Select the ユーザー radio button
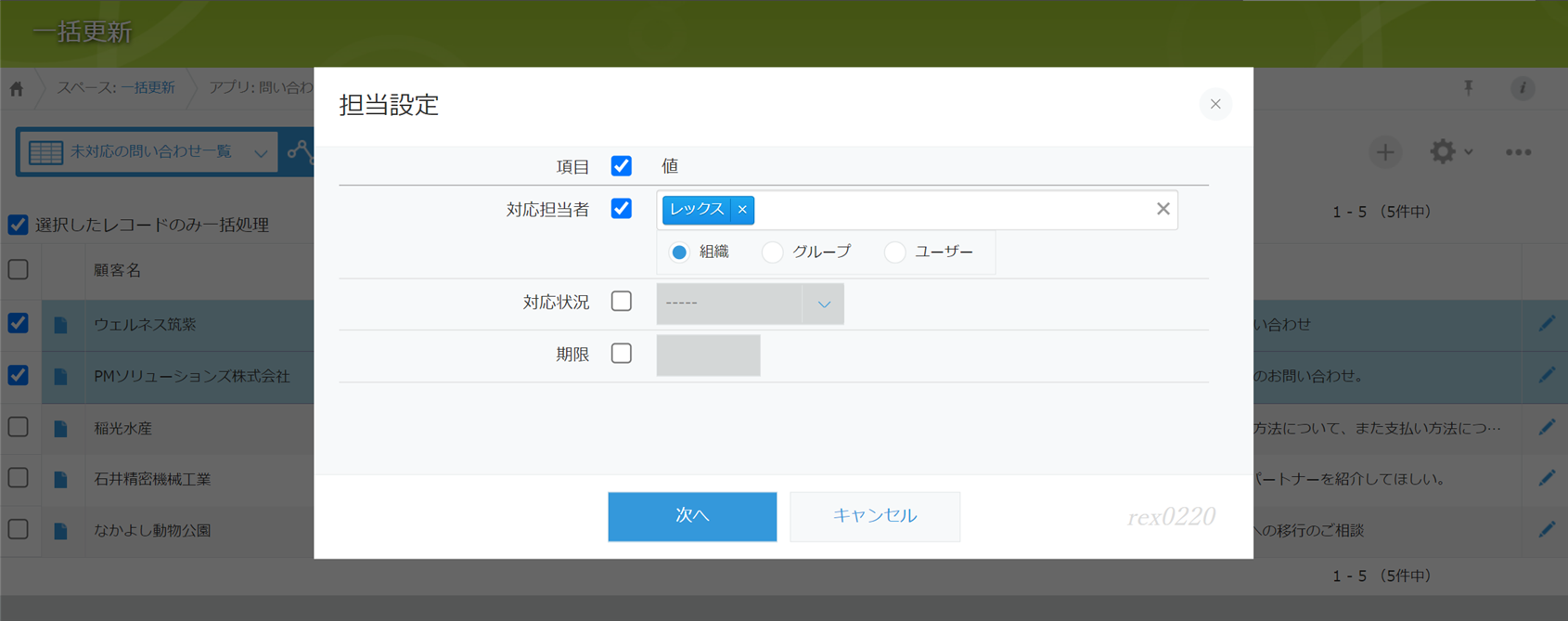 tap(894, 252)
